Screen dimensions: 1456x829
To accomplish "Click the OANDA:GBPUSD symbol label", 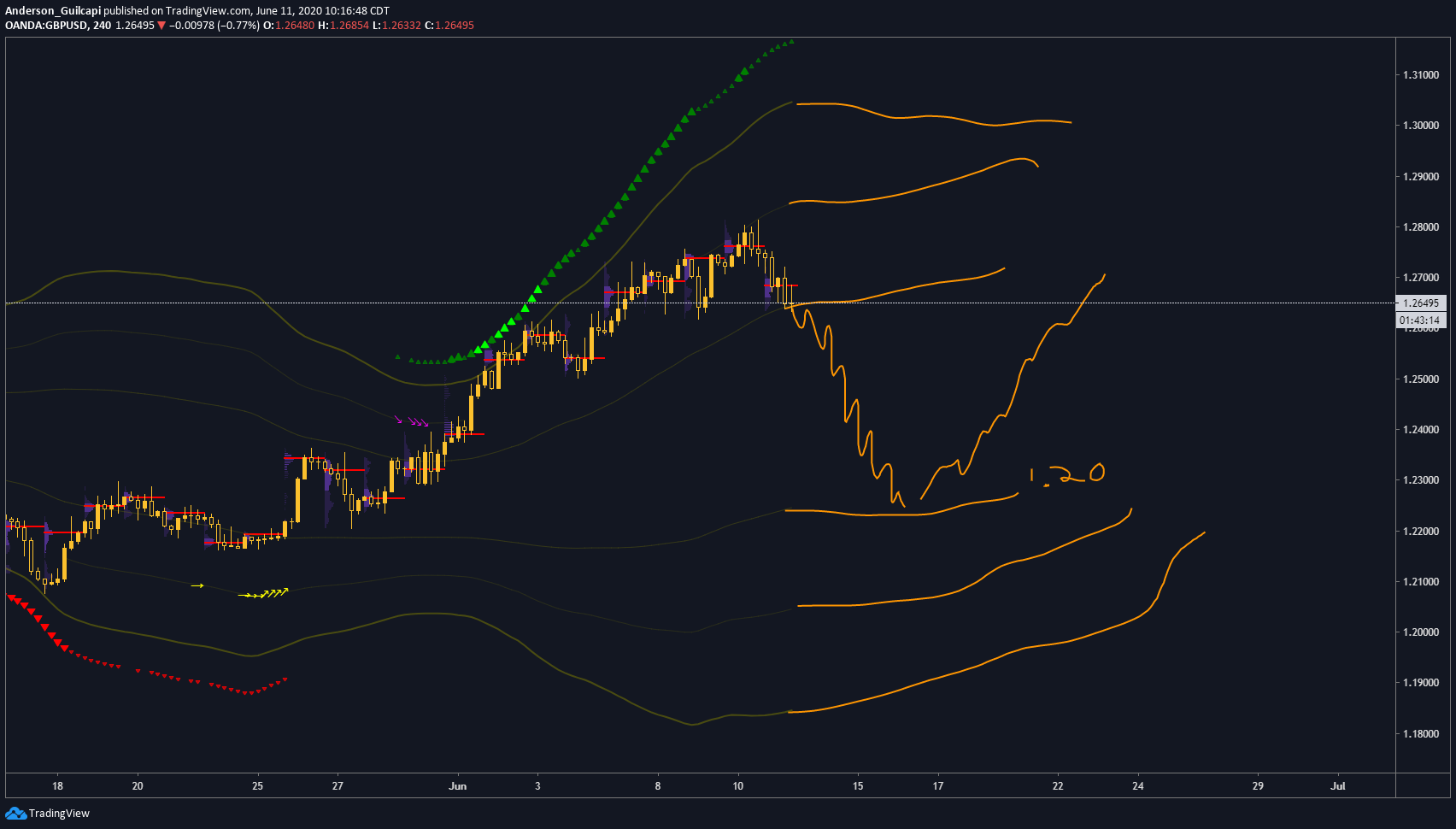I will 46,26.
